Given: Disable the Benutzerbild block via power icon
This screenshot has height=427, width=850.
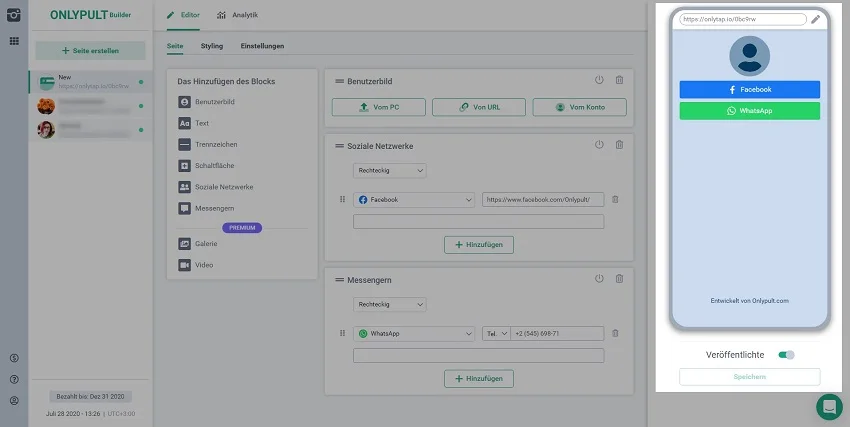Looking at the screenshot, I should pyautogui.click(x=599, y=80).
